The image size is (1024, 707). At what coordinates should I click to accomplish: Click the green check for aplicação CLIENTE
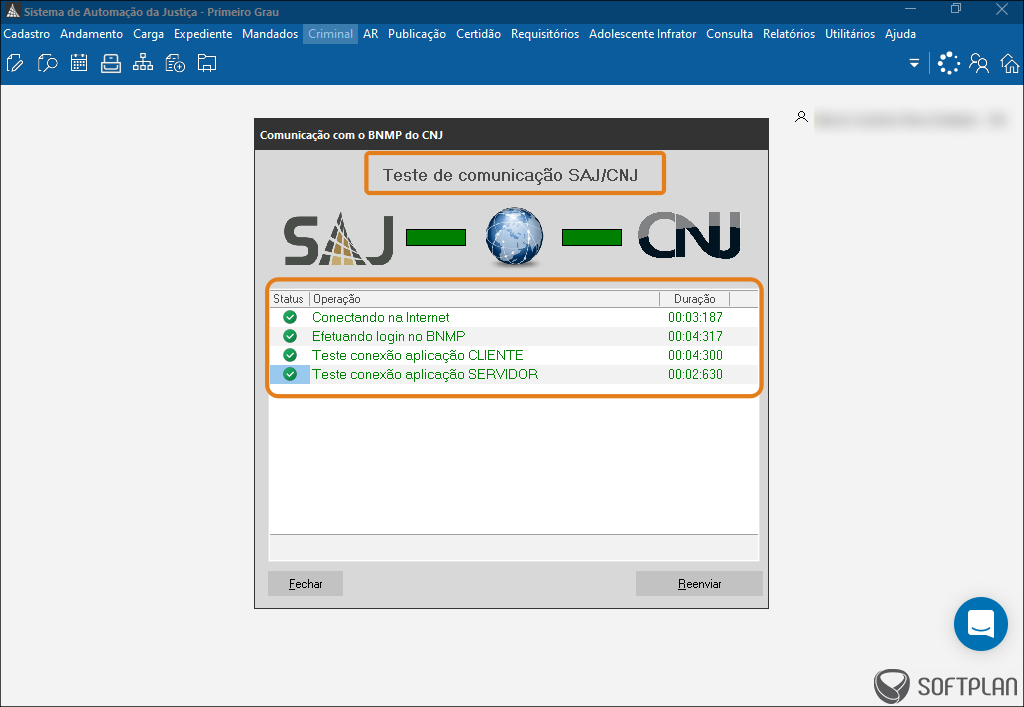(x=290, y=355)
